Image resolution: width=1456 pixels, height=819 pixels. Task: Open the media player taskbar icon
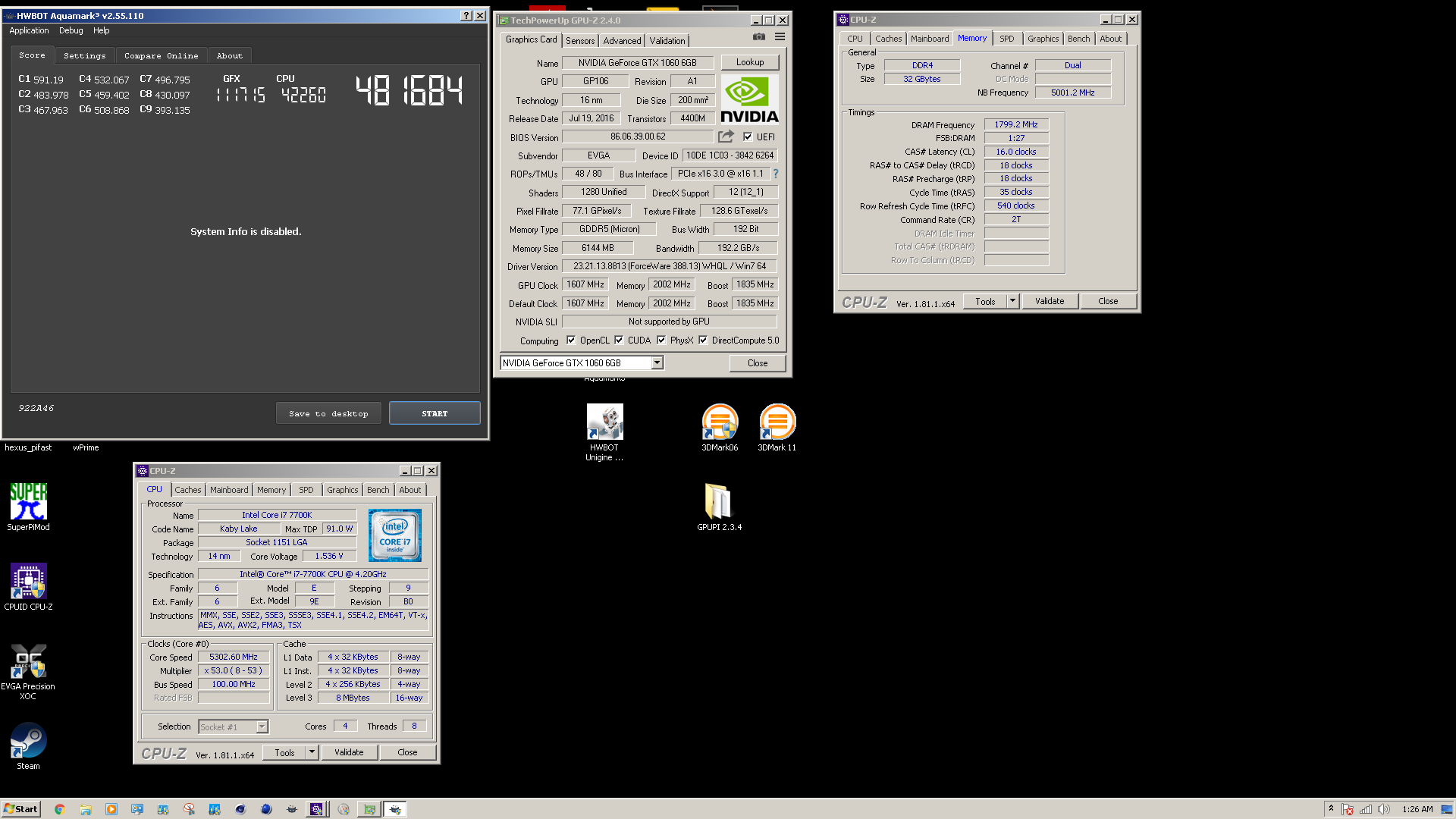111,809
